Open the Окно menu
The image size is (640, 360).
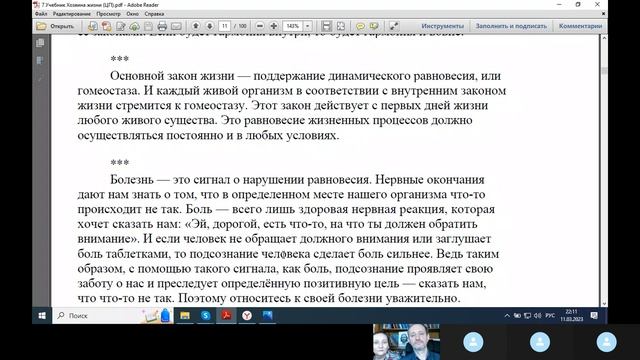click(132, 14)
